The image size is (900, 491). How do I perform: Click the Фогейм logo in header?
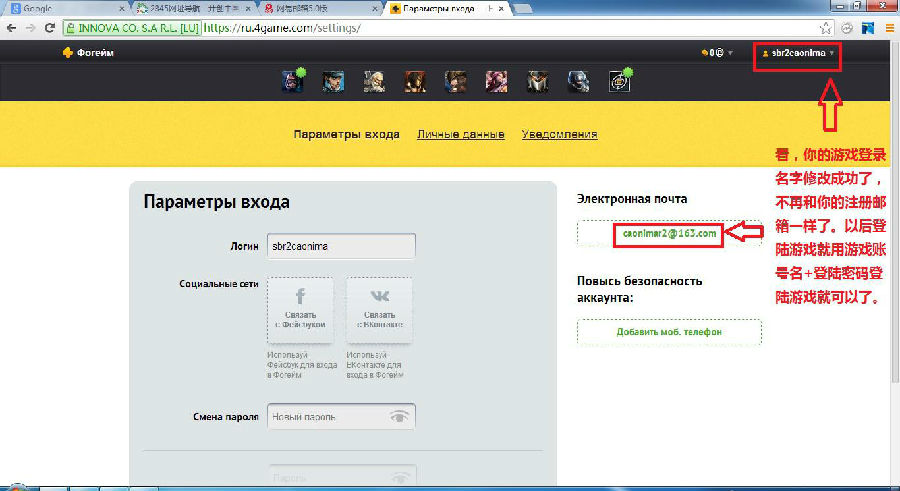(88, 53)
